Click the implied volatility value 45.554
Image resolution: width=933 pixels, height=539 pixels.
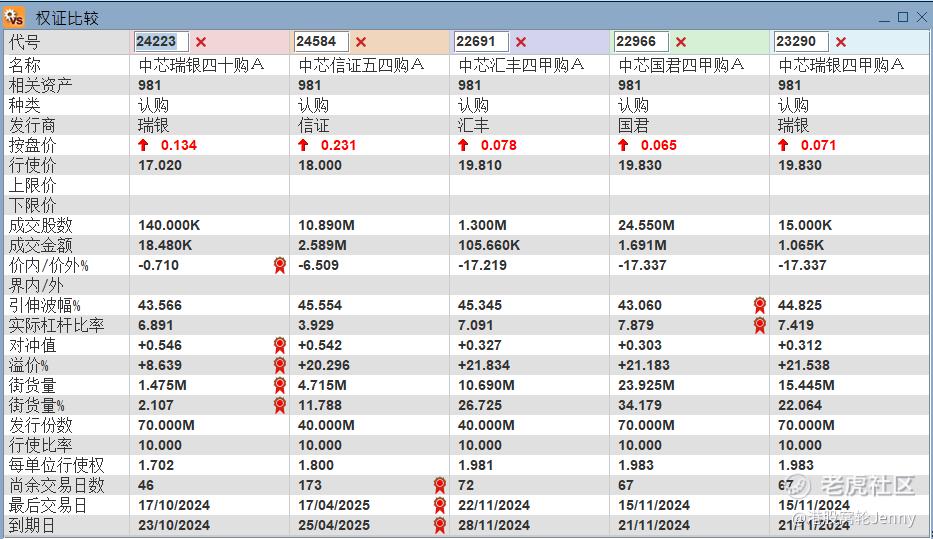click(320, 305)
